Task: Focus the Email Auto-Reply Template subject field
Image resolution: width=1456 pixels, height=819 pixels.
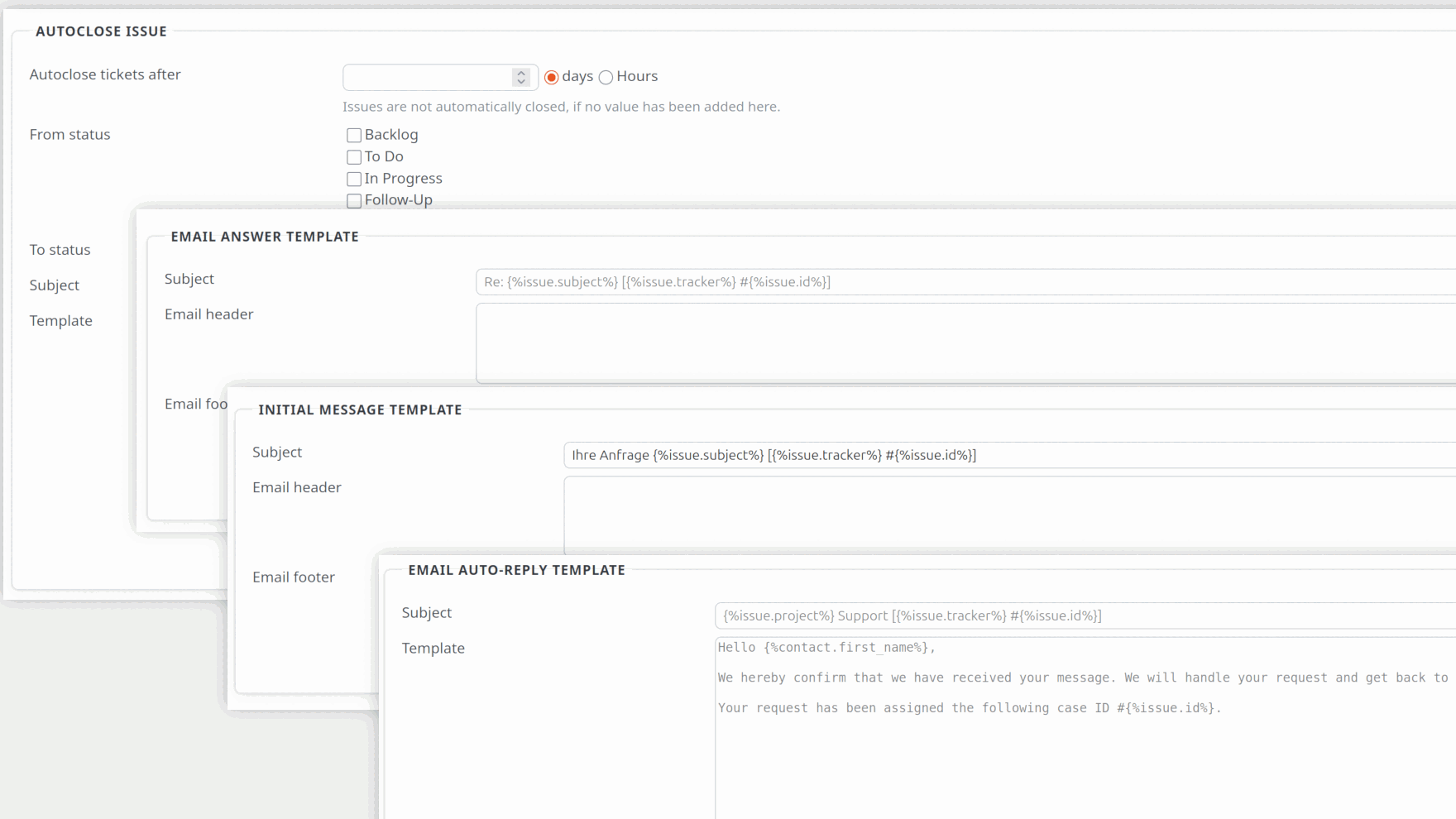Action: 1085,615
